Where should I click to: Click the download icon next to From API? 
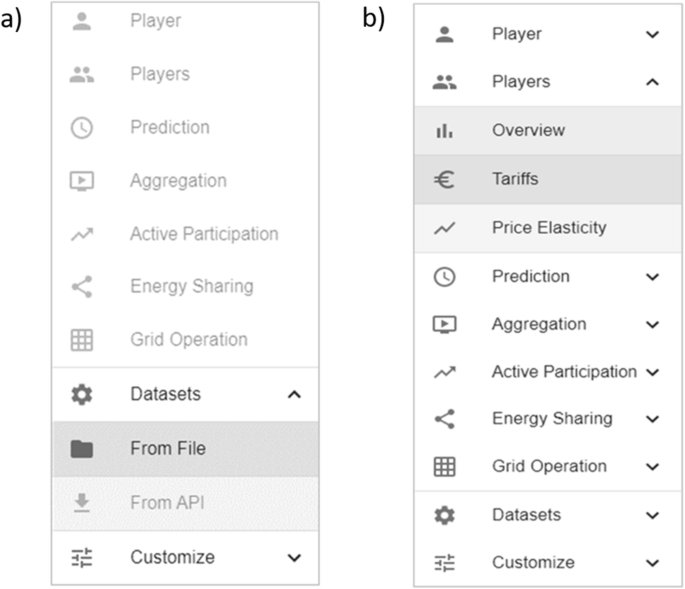[x=82, y=503]
